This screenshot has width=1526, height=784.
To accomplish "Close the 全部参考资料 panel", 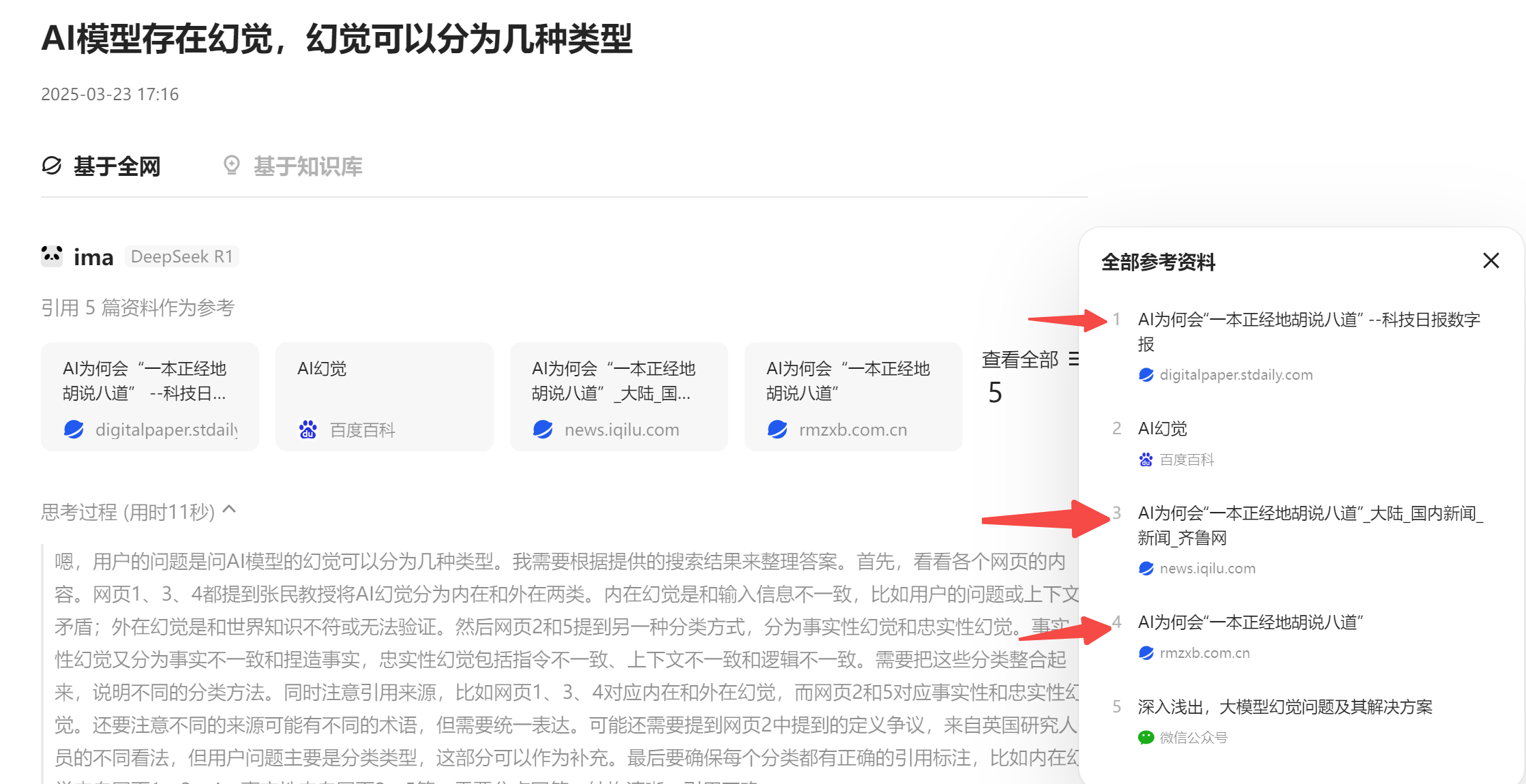I will click(1491, 260).
